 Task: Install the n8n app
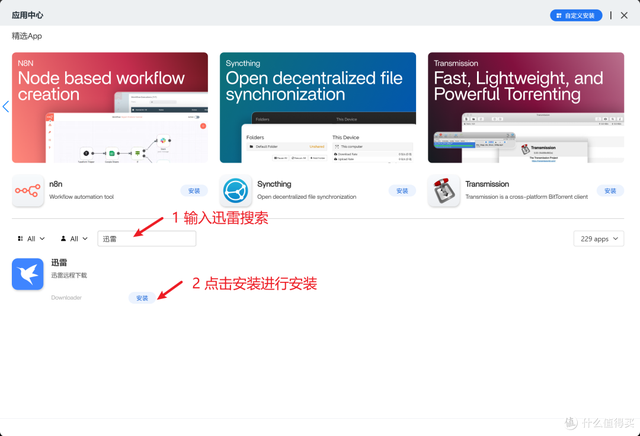(194, 191)
